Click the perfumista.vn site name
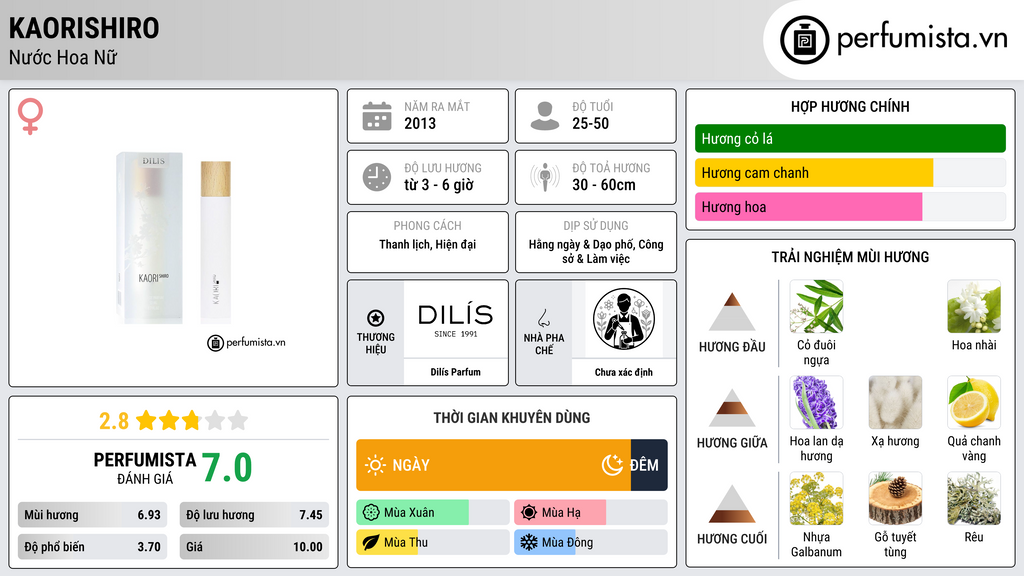 (922, 38)
